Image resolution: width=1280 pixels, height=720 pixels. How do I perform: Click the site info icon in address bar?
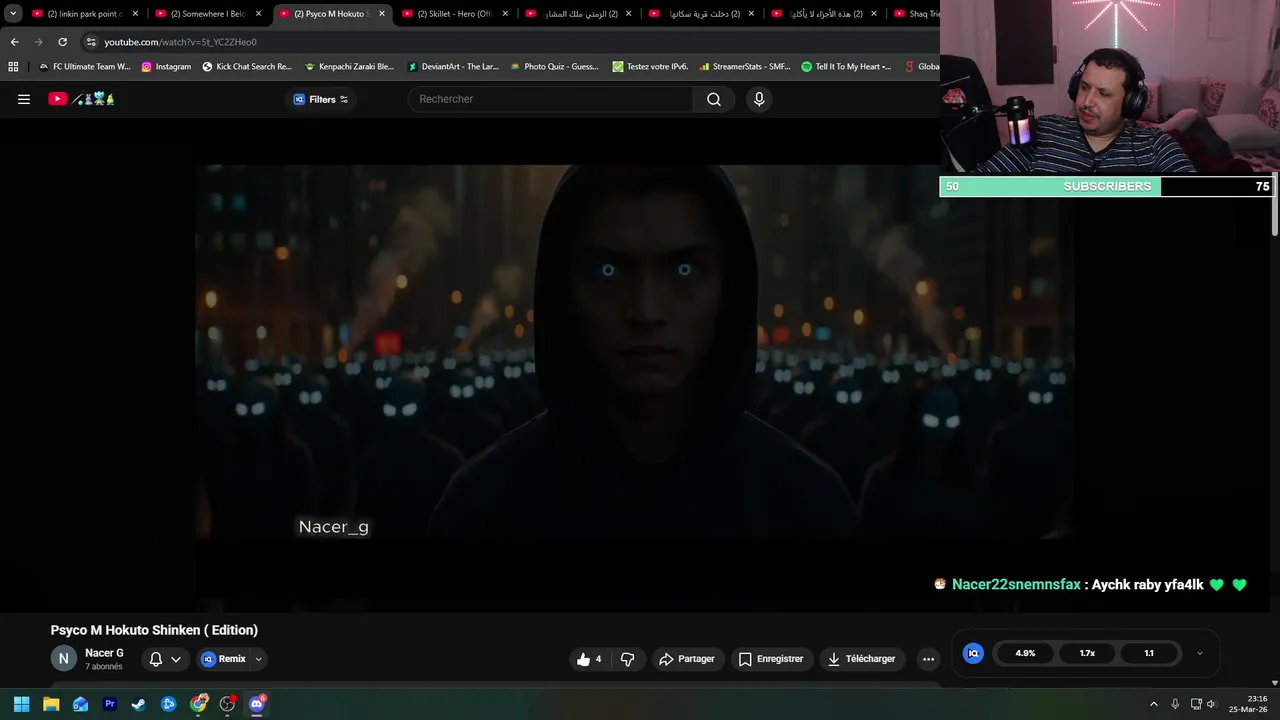pos(91,42)
